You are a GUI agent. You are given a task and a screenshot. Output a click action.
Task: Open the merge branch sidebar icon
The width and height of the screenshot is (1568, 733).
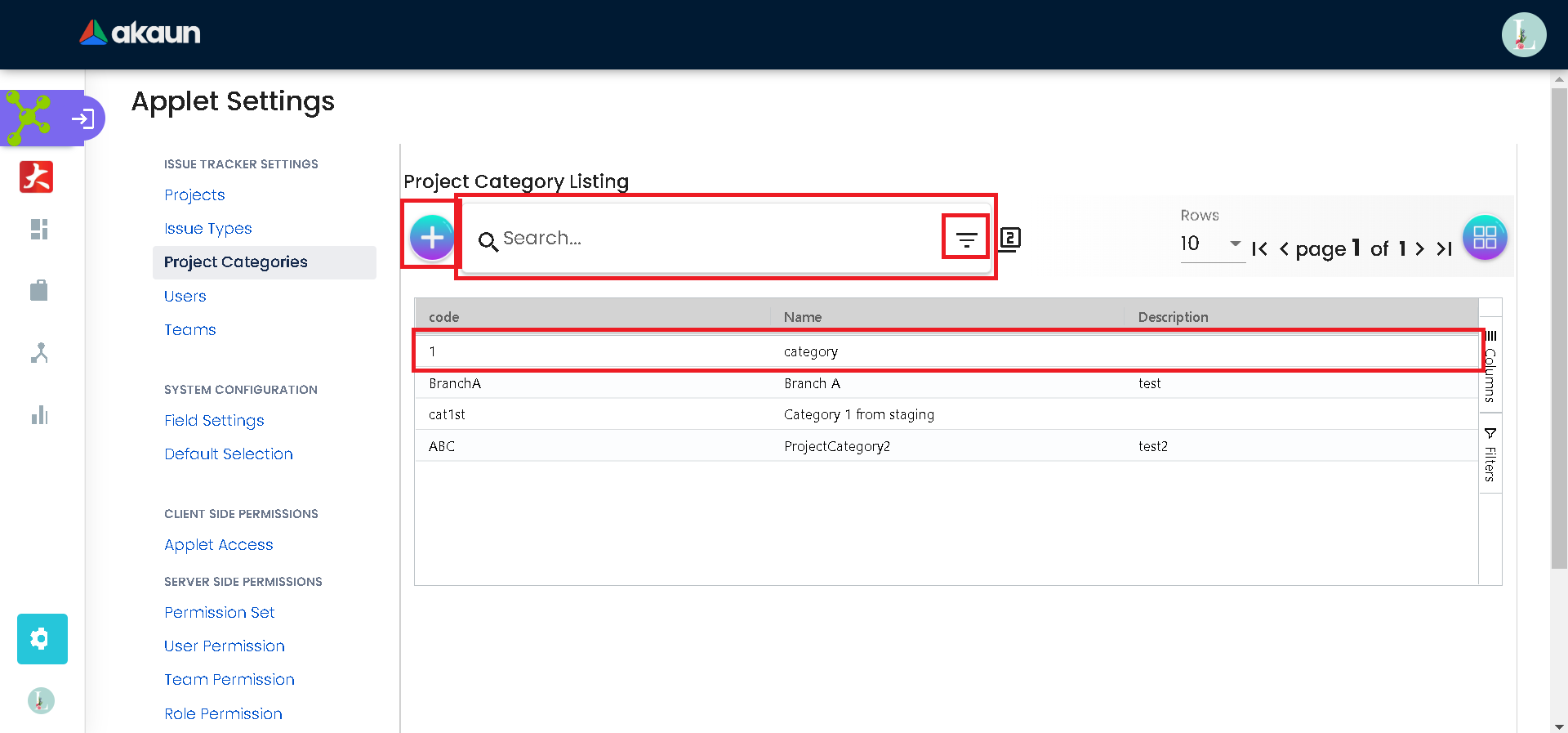pos(39,353)
